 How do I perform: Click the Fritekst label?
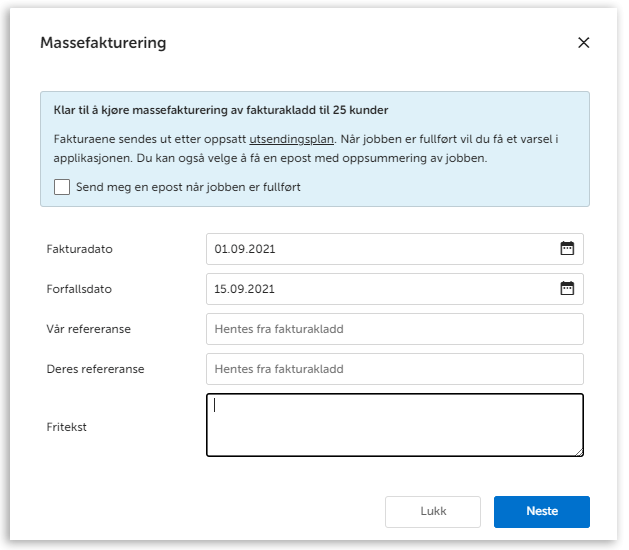68,427
